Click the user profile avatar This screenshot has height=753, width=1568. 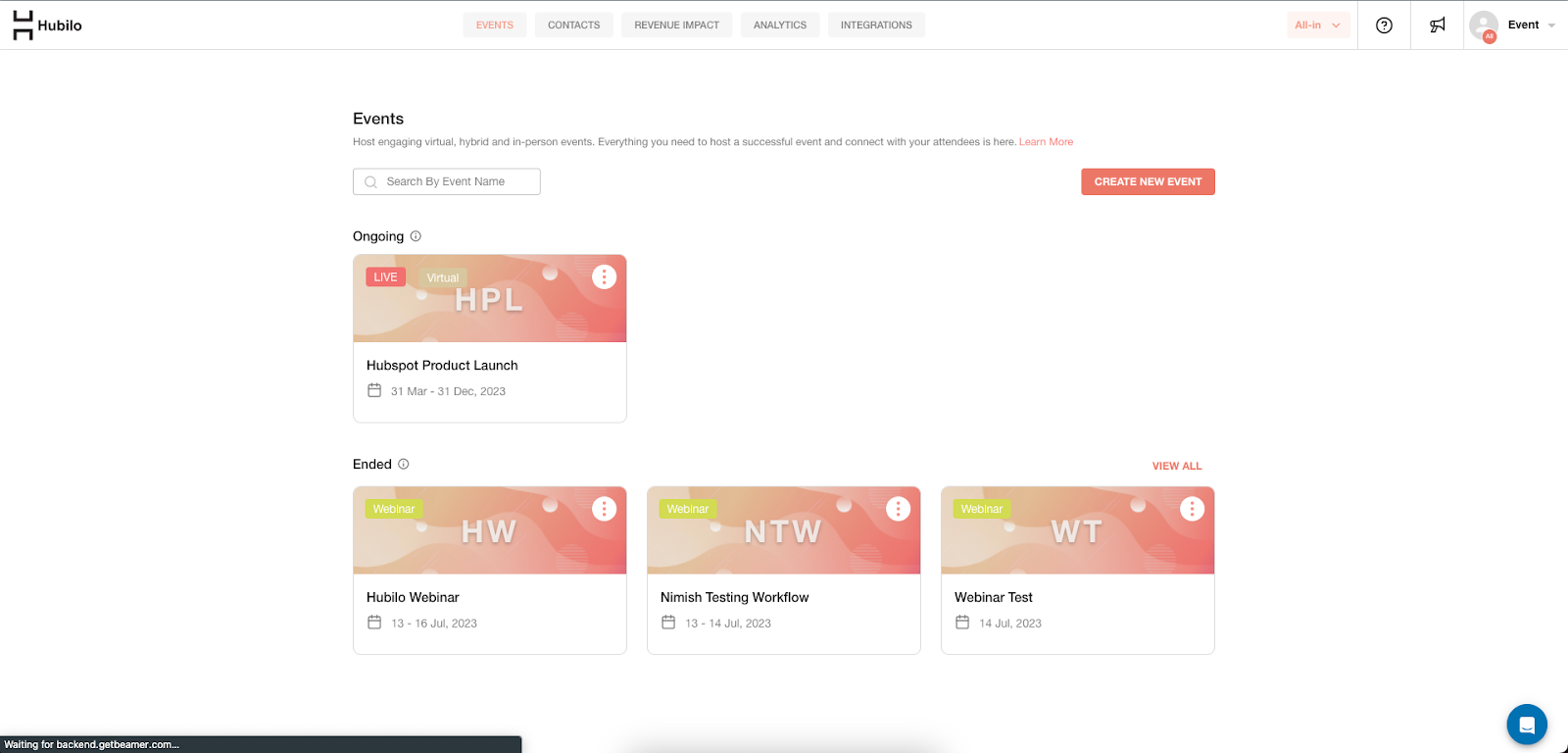click(x=1484, y=25)
